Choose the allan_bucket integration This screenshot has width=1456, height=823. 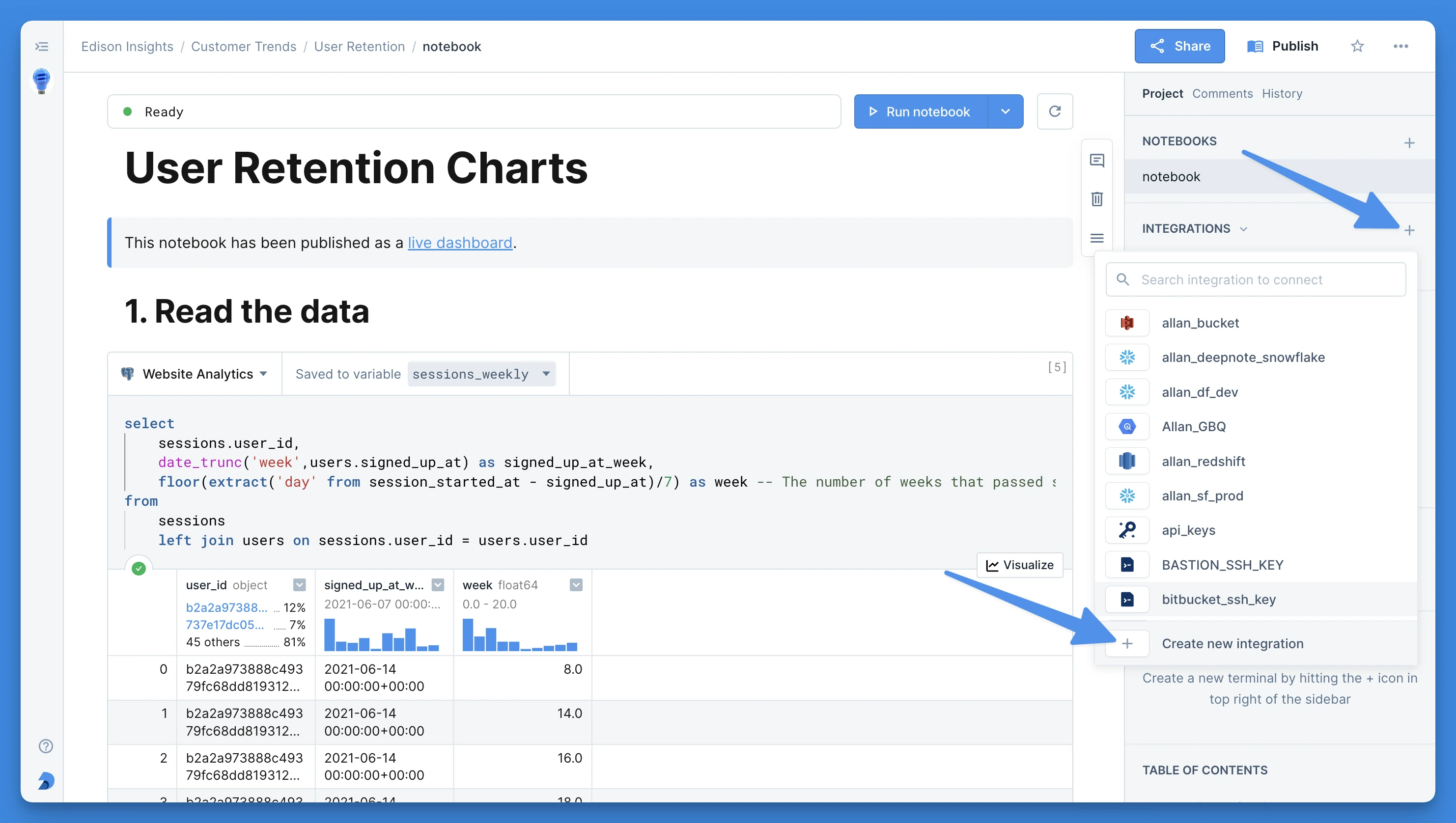(1256, 323)
